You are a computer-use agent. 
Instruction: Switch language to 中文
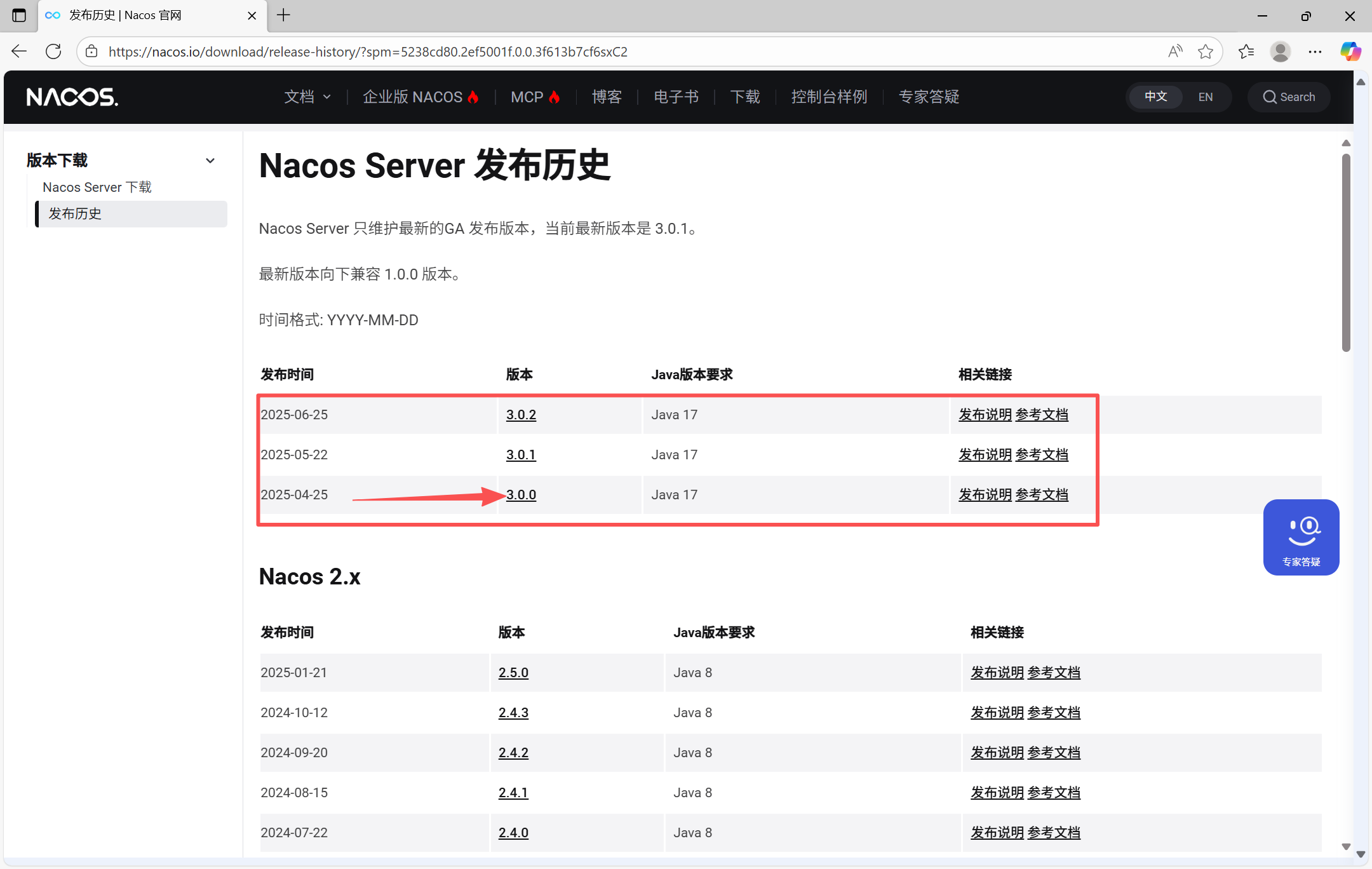(x=1156, y=97)
